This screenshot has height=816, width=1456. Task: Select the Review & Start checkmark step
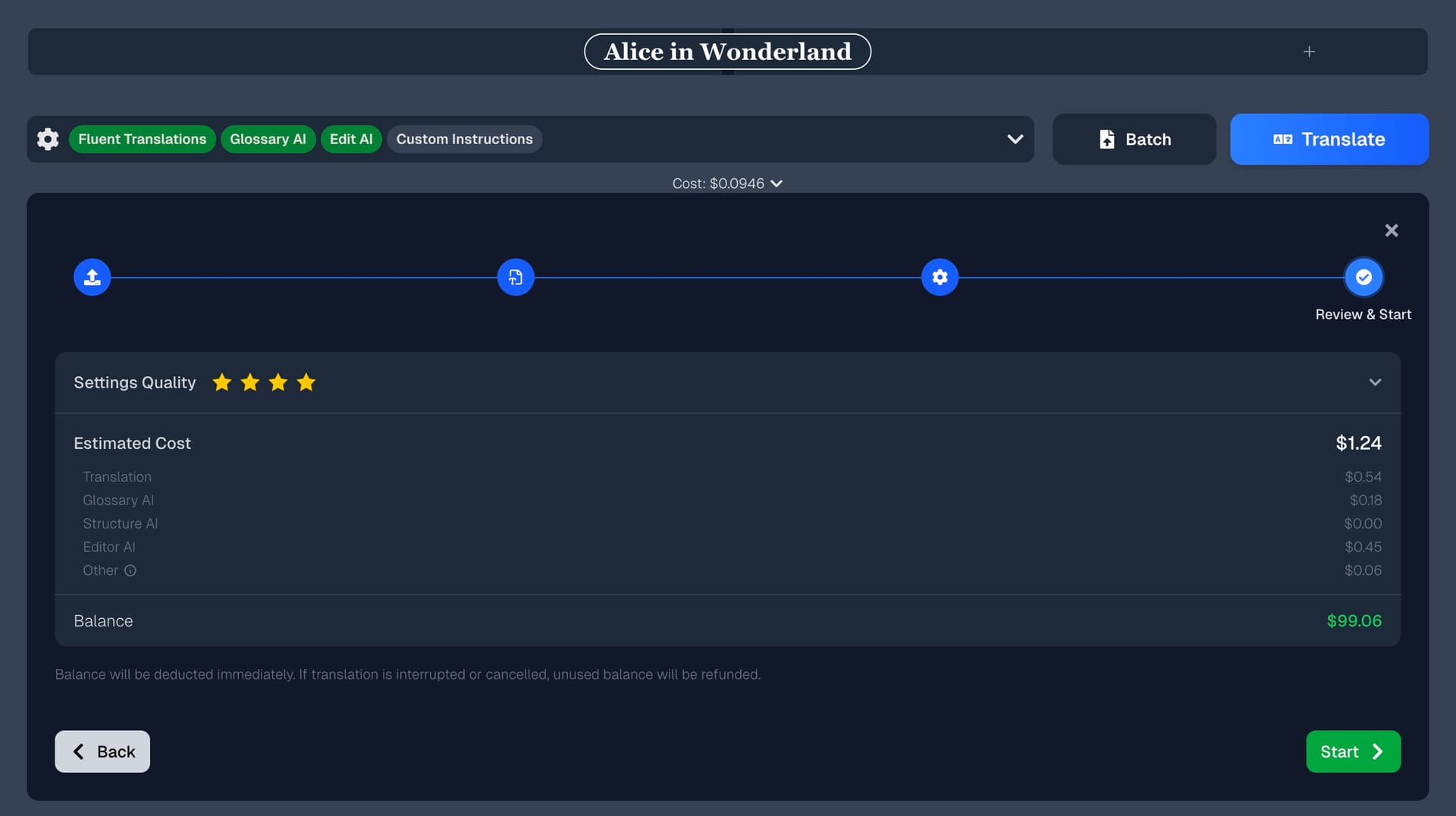click(1363, 278)
